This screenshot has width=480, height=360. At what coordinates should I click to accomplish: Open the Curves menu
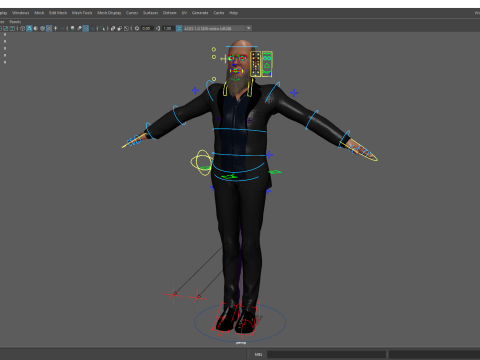click(x=132, y=13)
